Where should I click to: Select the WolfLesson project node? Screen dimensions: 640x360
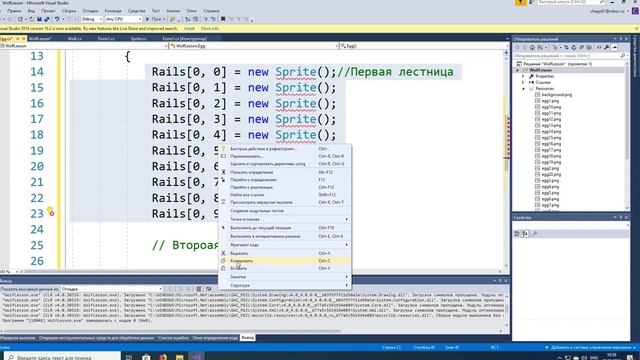[540, 70]
